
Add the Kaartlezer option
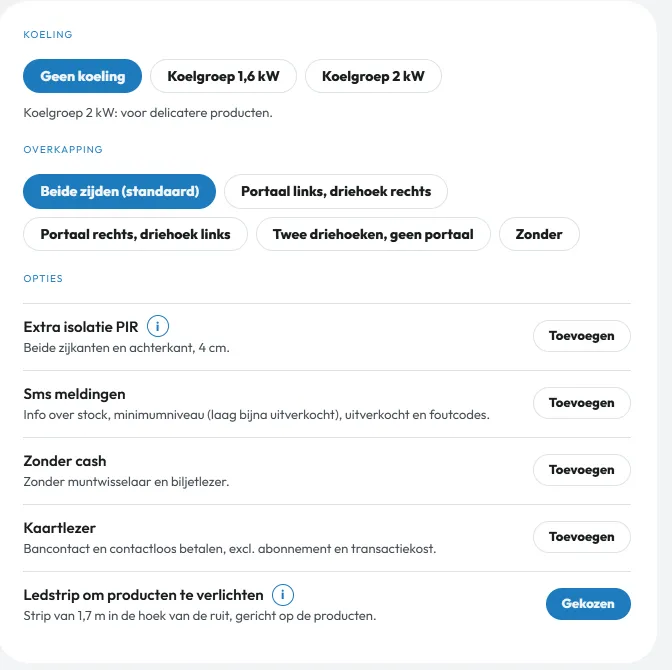[x=582, y=537]
